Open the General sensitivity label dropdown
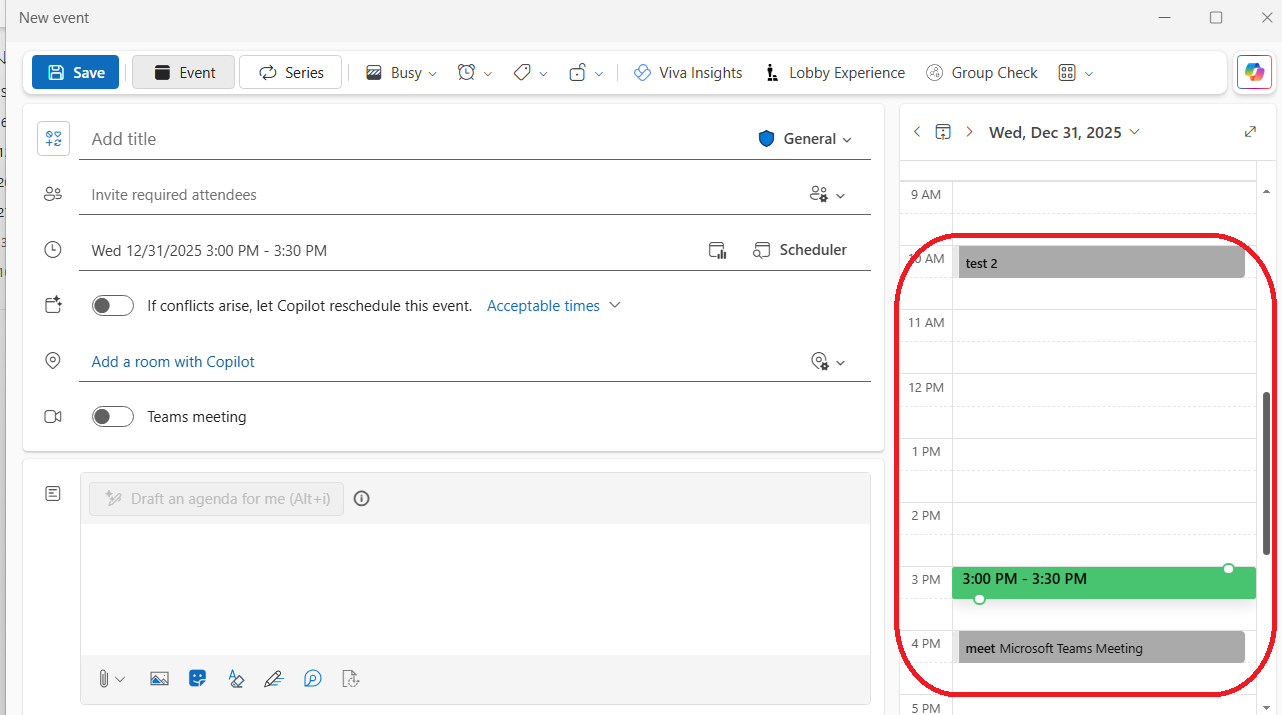1282x715 pixels. [x=805, y=139]
